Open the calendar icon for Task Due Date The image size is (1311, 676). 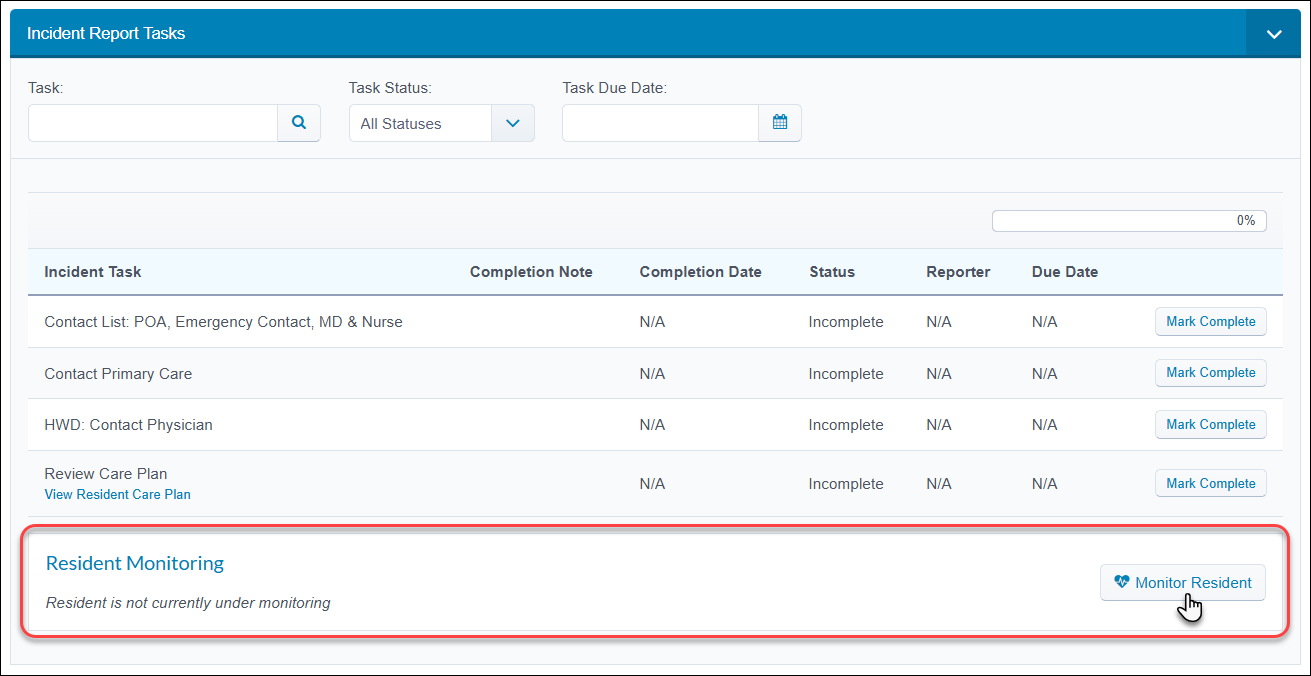click(x=780, y=123)
